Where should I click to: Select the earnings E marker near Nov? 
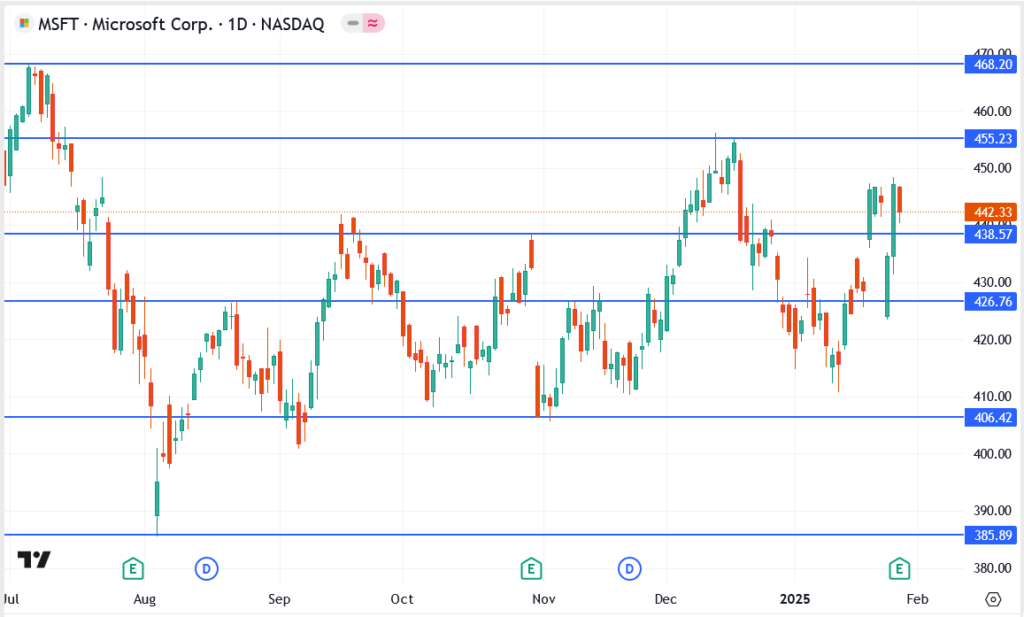[x=532, y=569]
